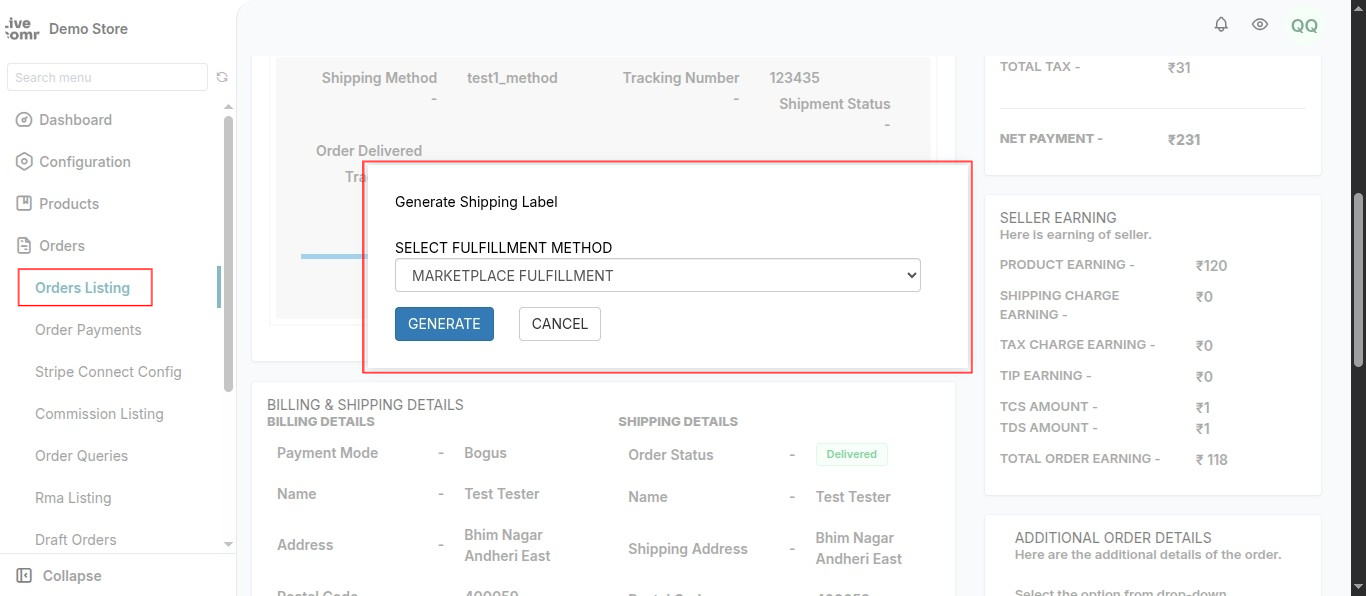1366x596 pixels.
Task: Click the sidebar scroll down arrow
Action: [x=228, y=545]
